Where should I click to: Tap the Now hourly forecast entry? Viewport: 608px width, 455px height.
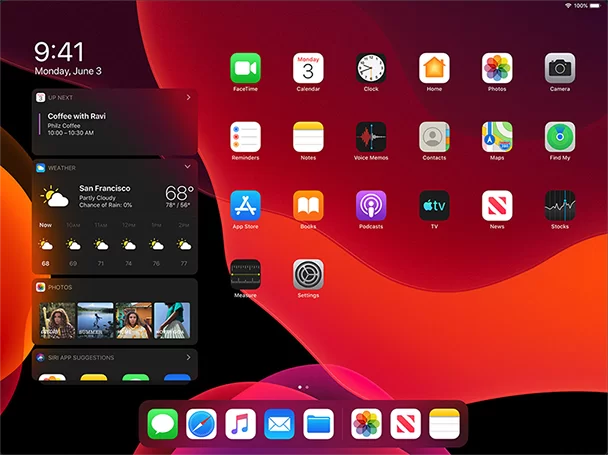point(45,244)
